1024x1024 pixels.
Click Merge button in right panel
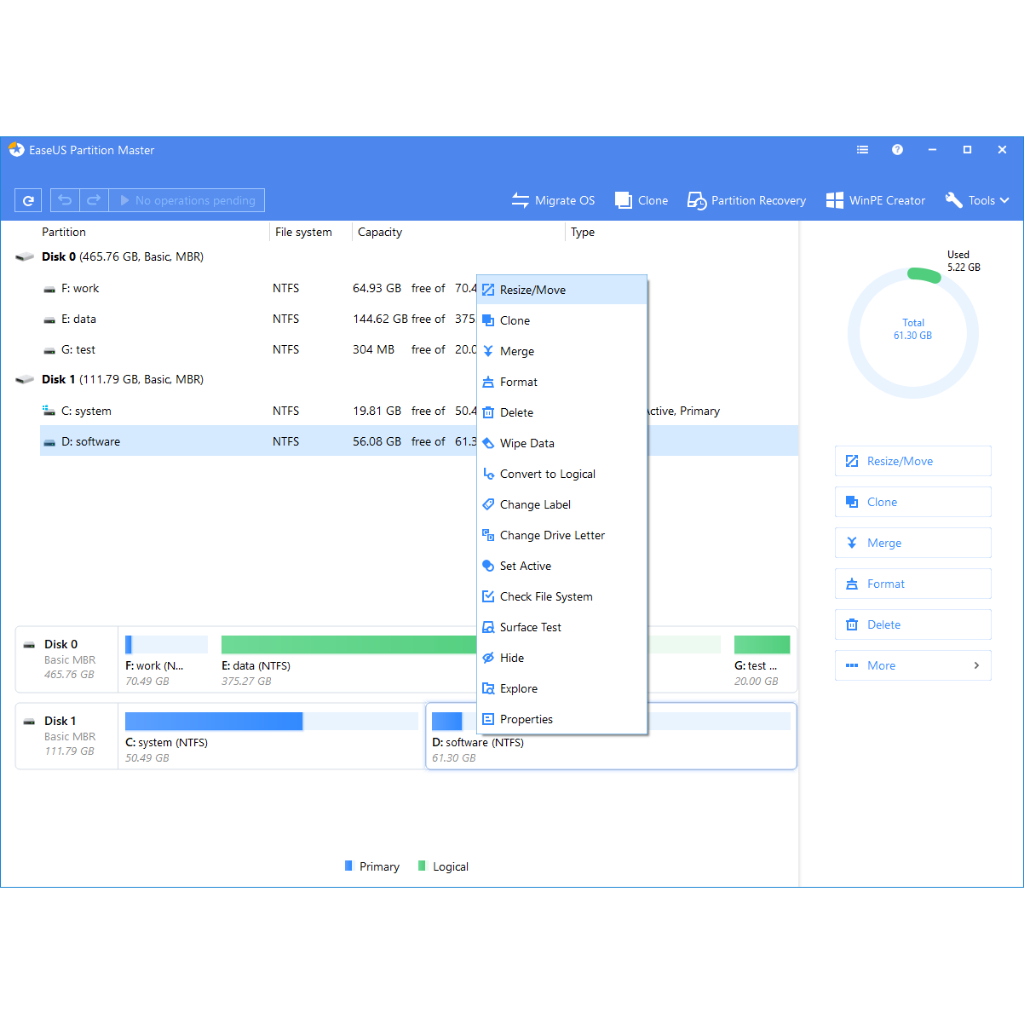912,543
